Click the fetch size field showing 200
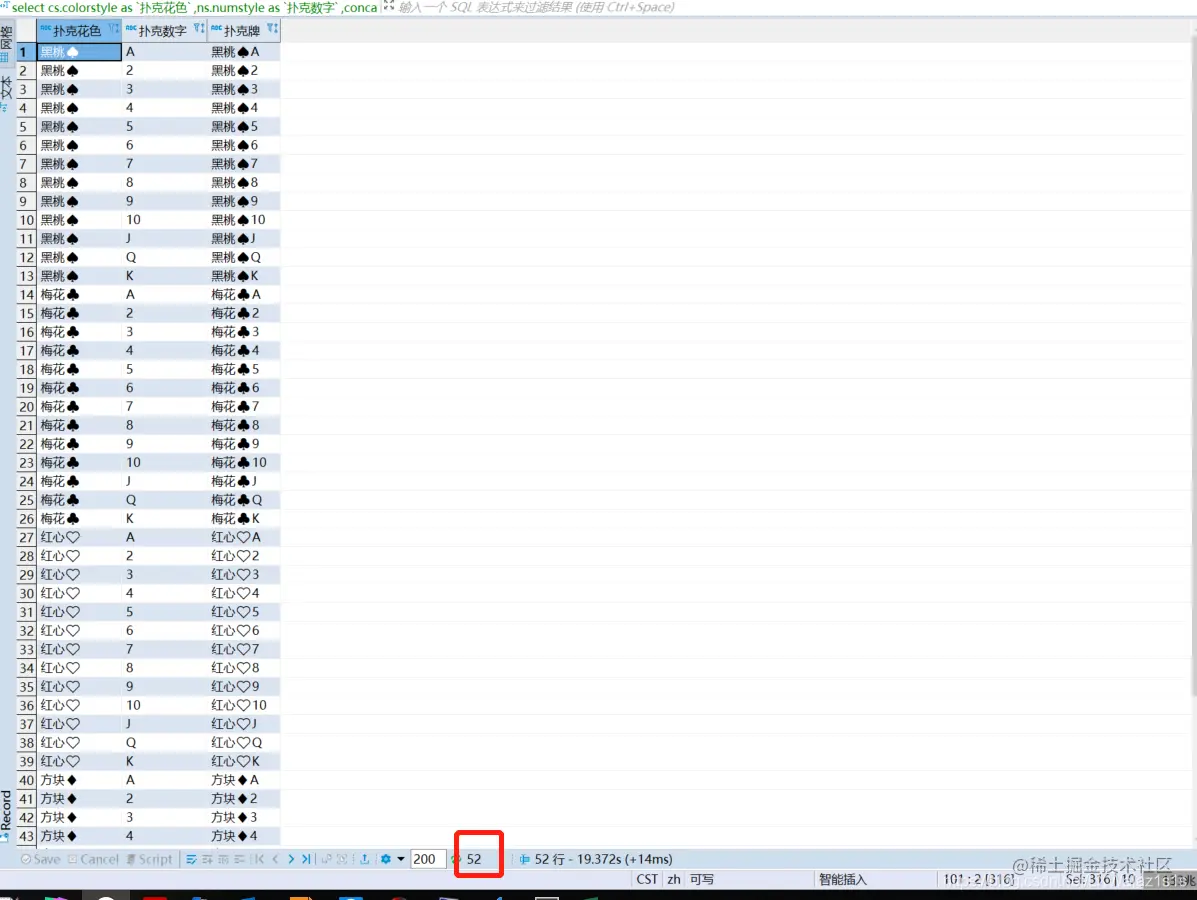Screen dimensions: 1197x900 point(428,859)
